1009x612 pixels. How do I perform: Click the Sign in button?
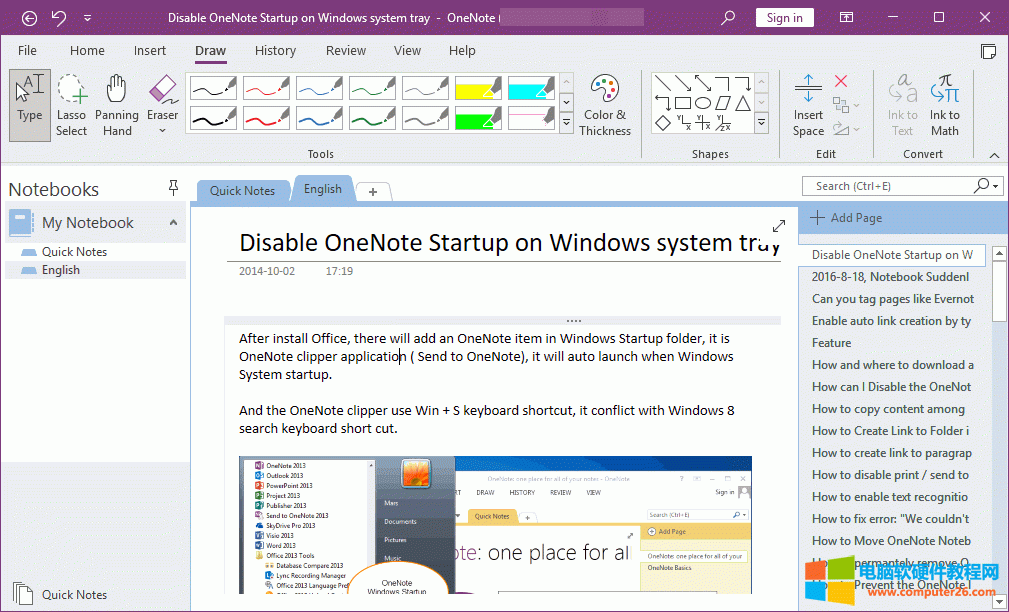tap(784, 17)
